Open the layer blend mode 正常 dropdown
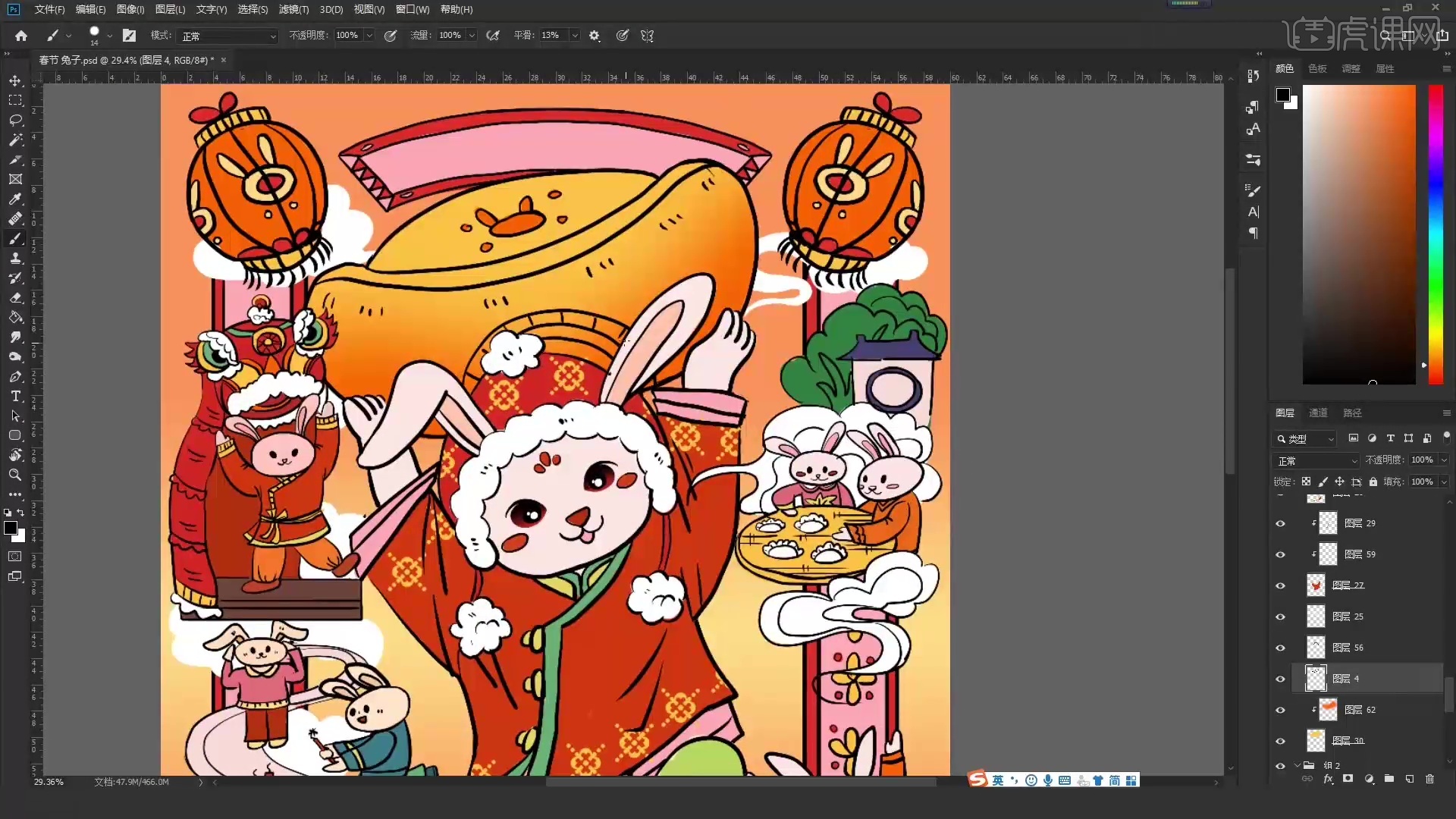Screen dimensions: 1456x819 pos(1316,460)
